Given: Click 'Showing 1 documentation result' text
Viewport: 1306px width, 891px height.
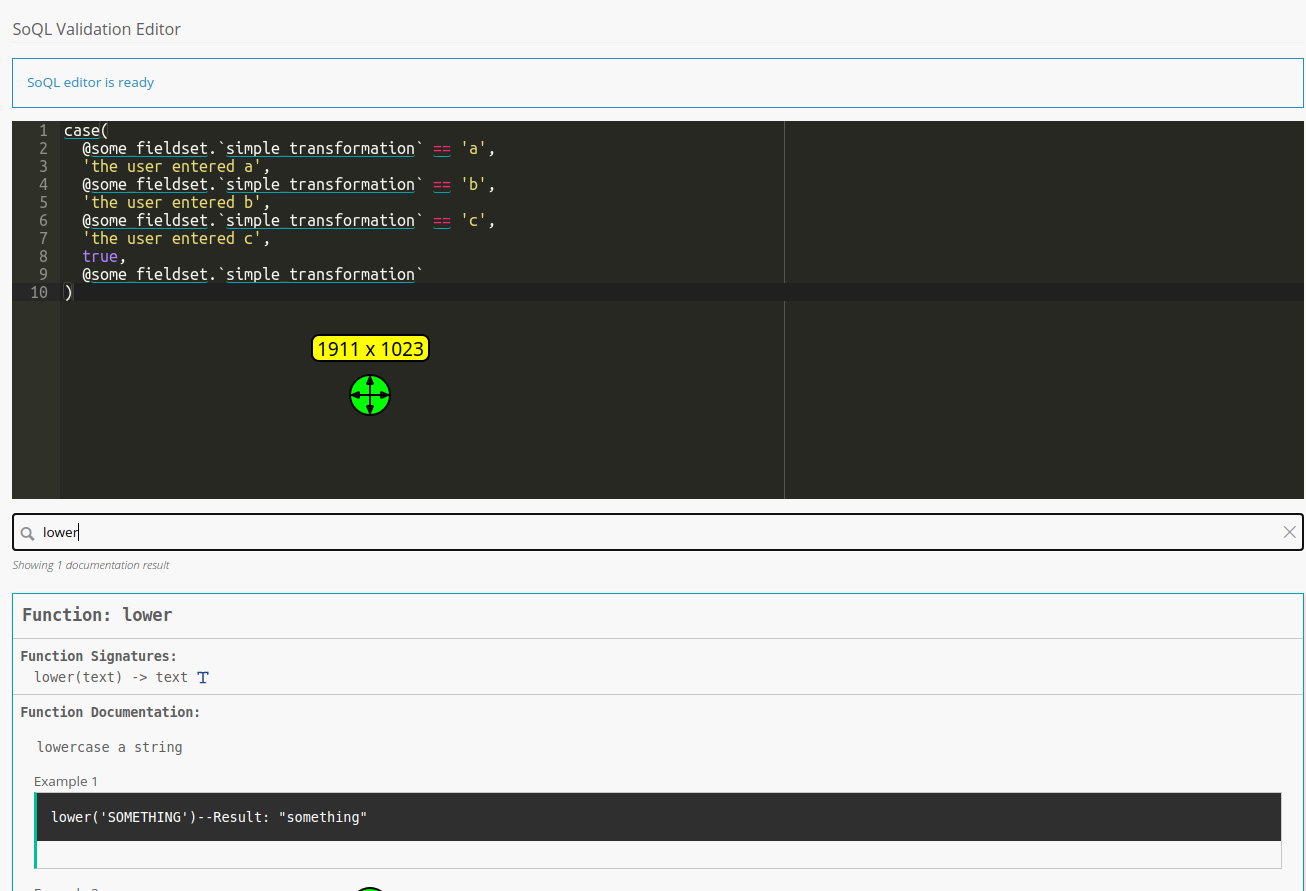Looking at the screenshot, I should point(91,565).
